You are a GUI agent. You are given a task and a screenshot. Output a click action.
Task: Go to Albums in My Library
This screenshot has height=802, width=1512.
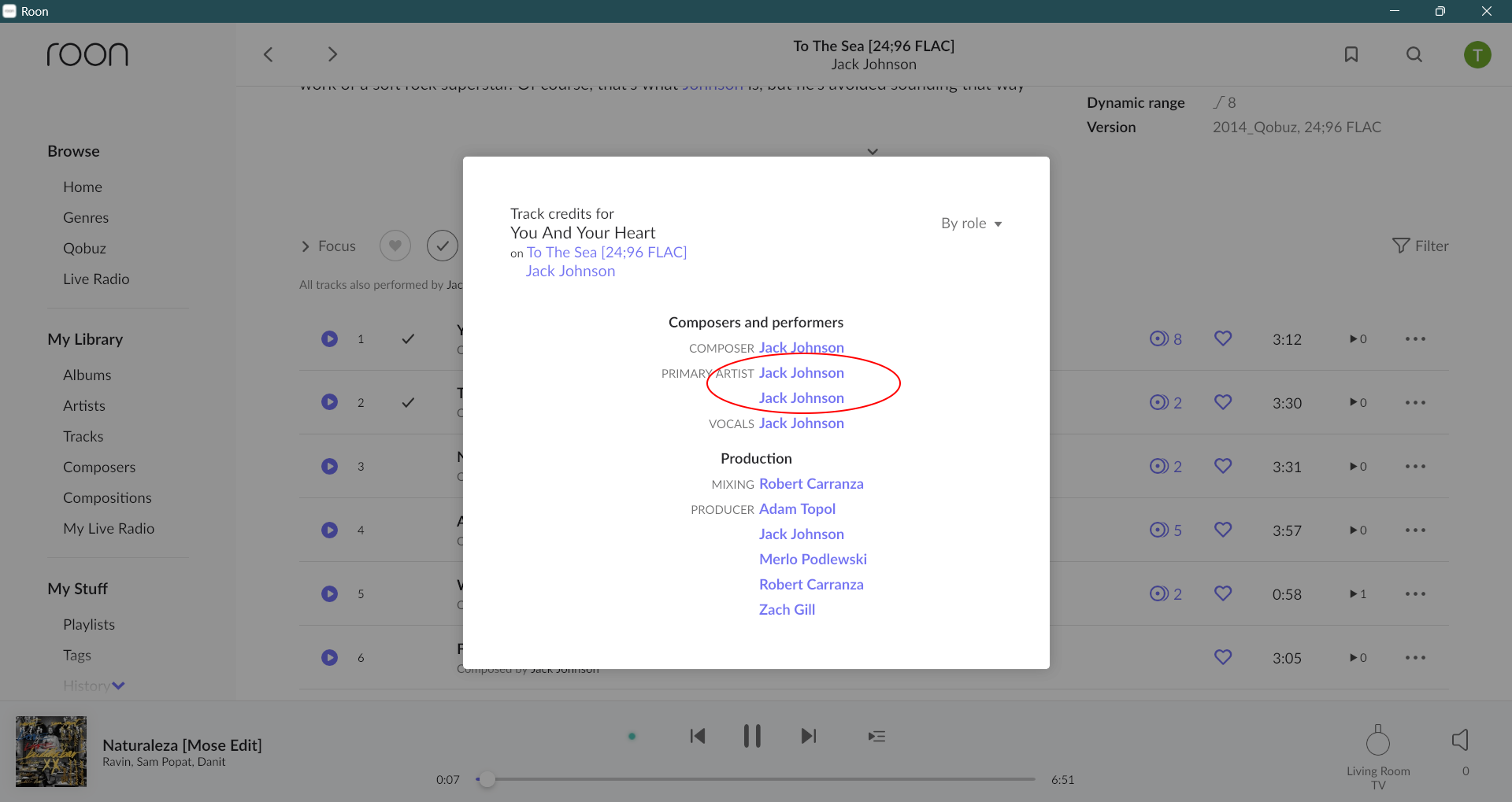click(x=87, y=375)
